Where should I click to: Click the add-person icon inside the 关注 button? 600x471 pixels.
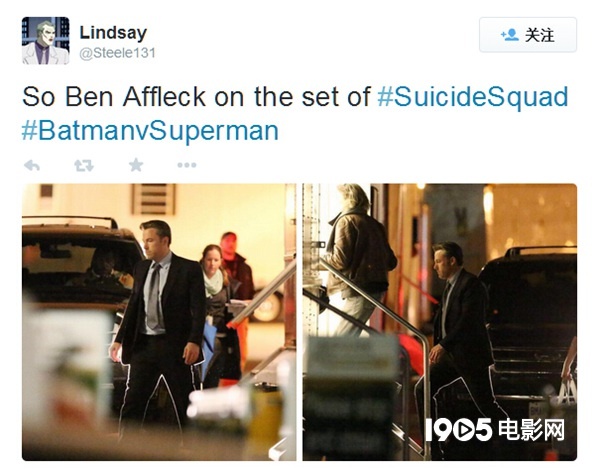point(510,35)
